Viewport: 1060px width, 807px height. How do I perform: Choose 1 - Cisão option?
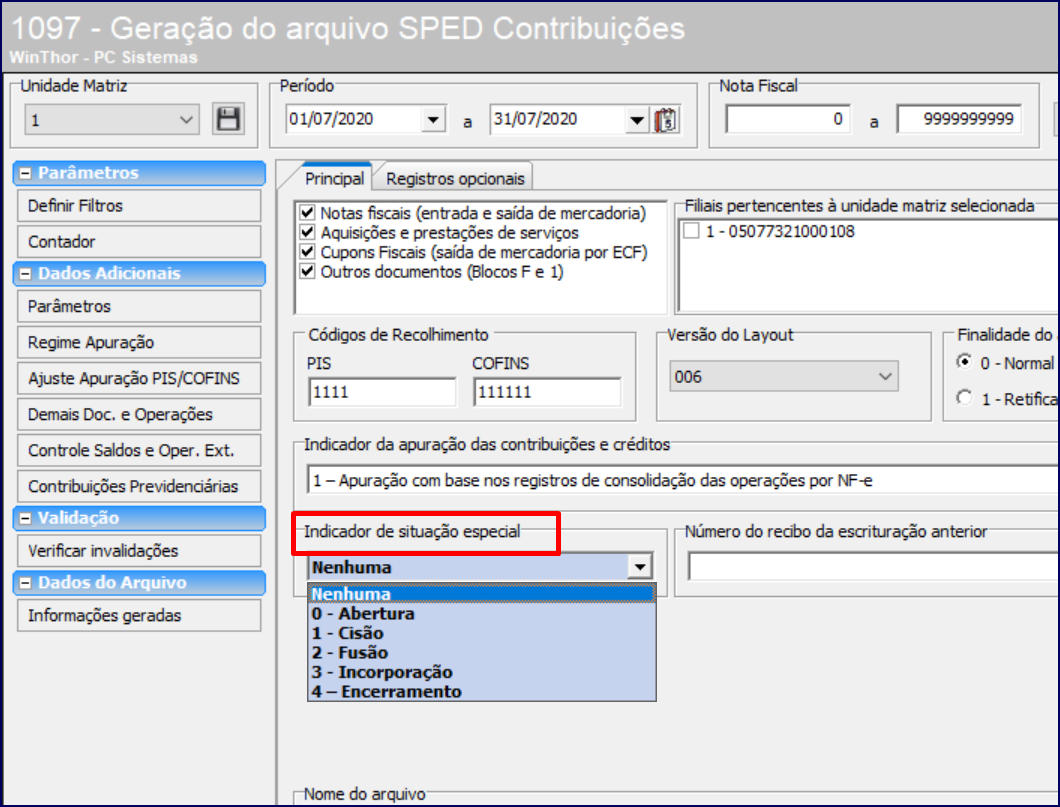point(481,633)
